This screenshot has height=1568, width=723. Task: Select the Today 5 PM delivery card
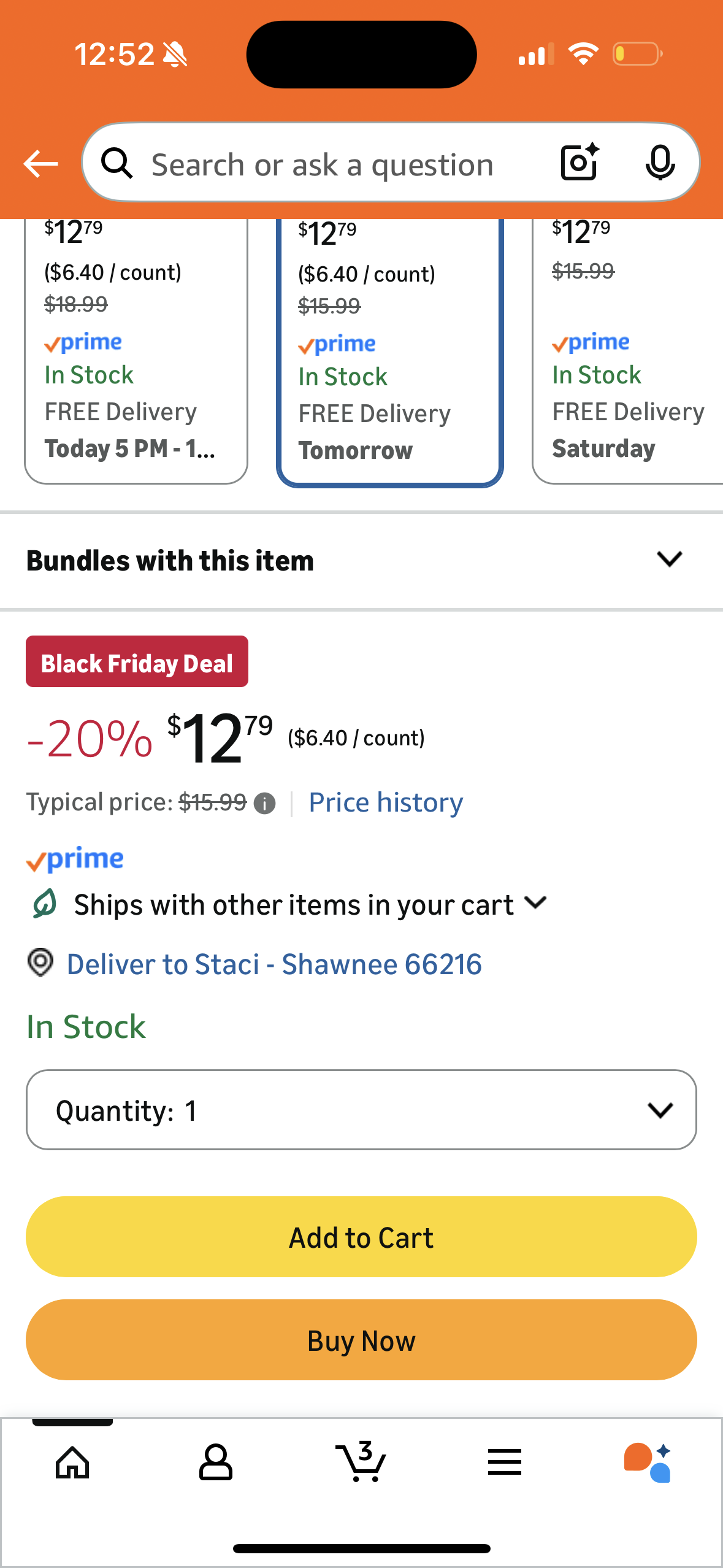(x=136, y=350)
